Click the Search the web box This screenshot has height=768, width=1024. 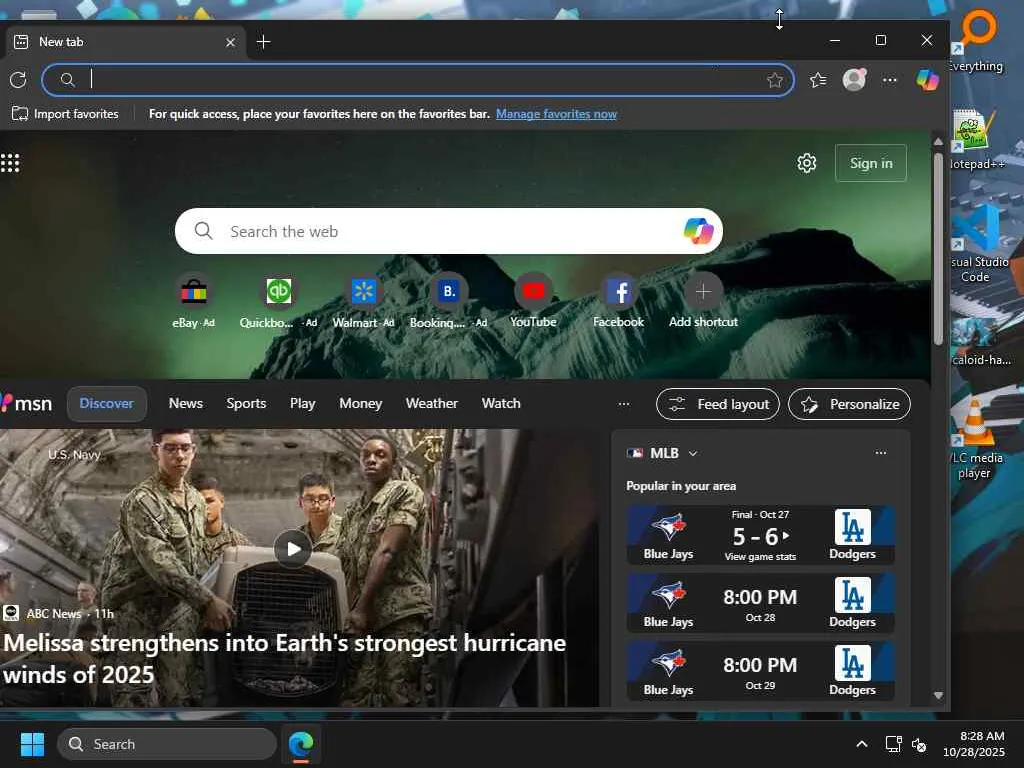(449, 231)
